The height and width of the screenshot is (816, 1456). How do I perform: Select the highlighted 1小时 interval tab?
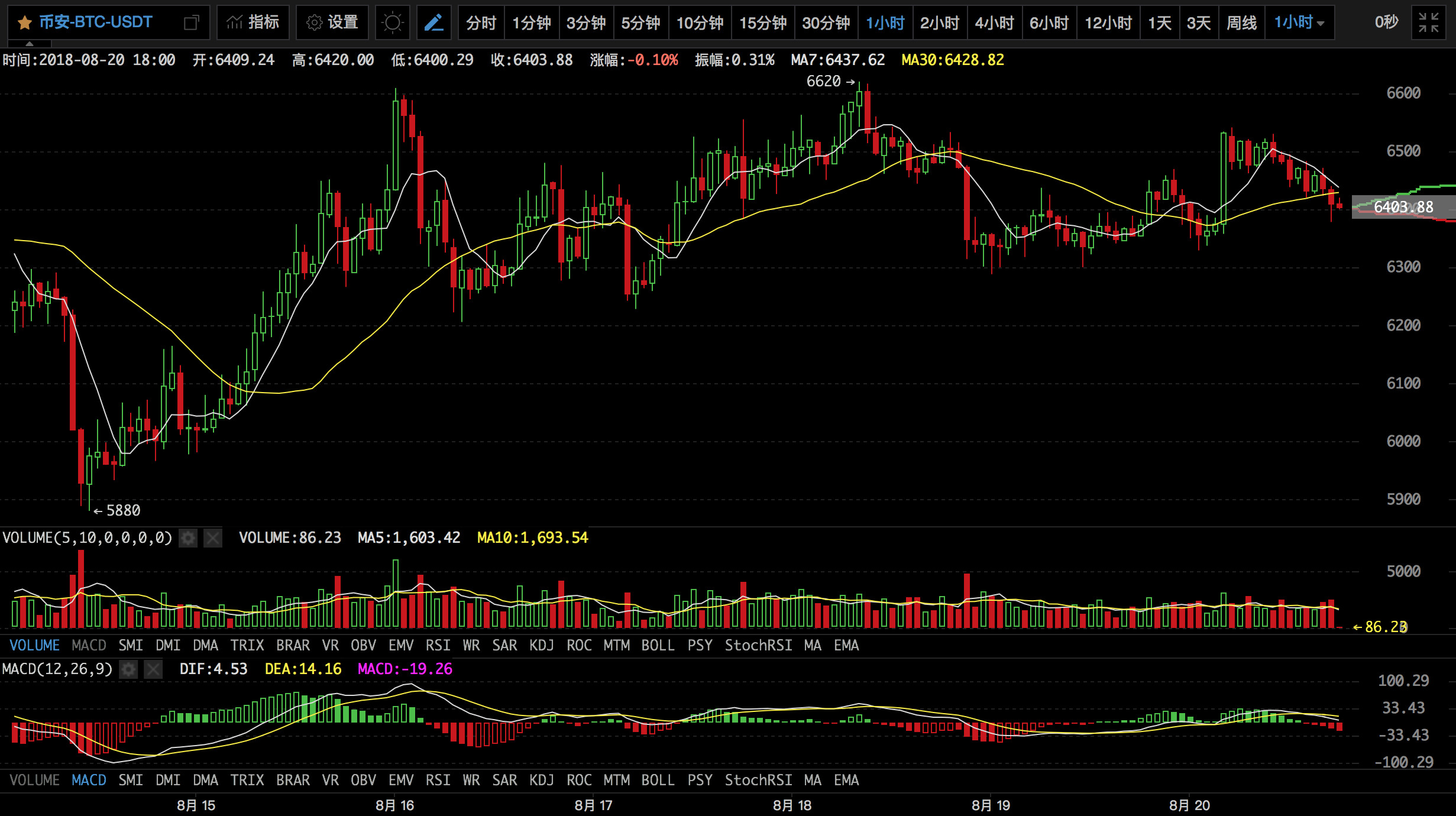885,23
